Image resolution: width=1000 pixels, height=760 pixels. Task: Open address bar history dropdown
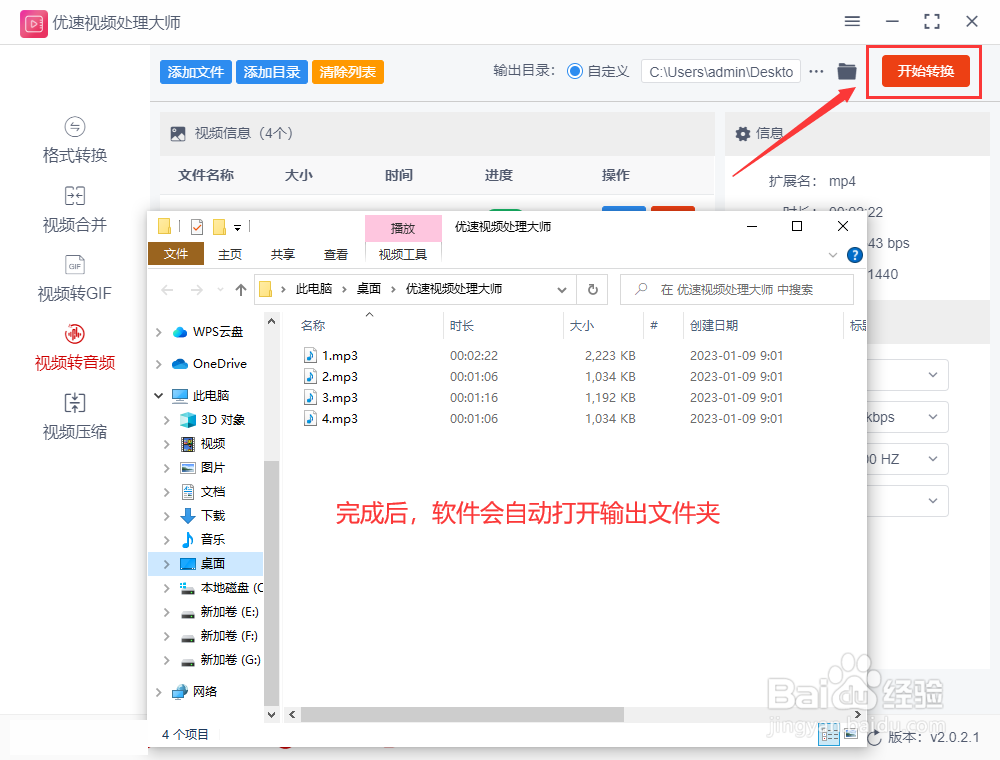(x=562, y=290)
